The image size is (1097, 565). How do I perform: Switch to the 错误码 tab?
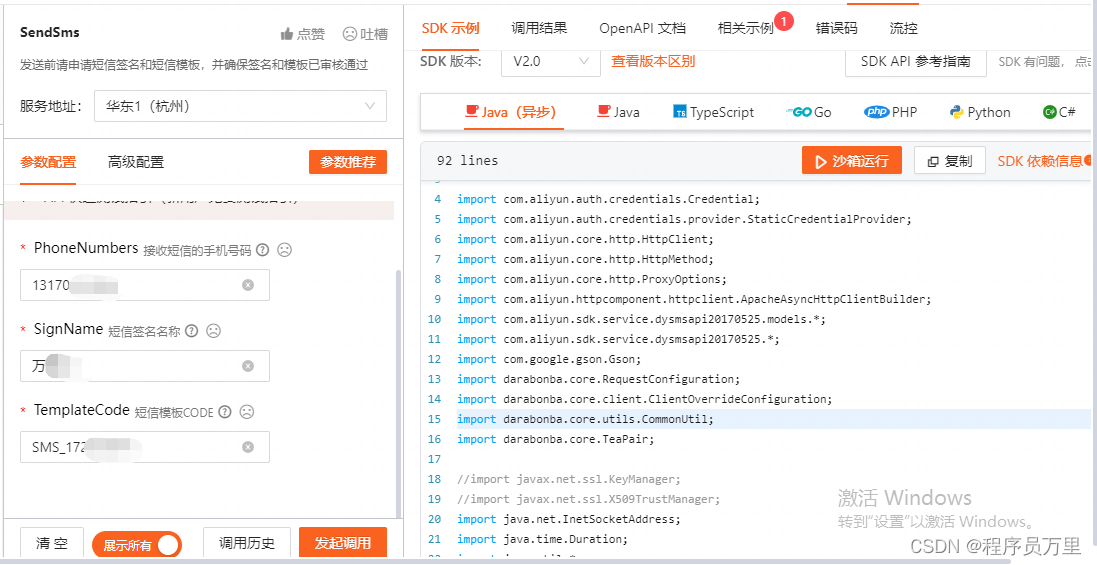click(x=837, y=28)
